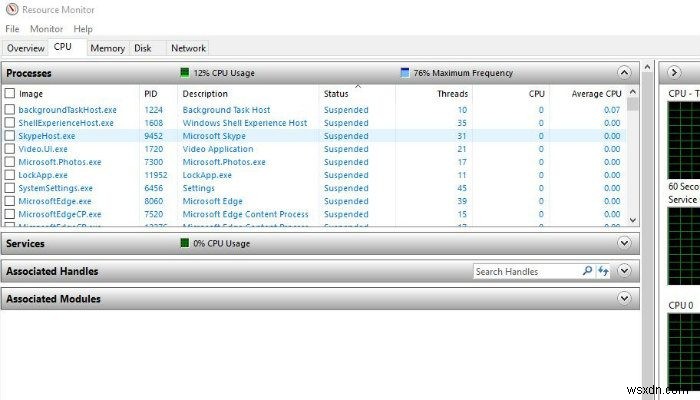Check the SystemSettings.exe checkbox

click(10, 188)
